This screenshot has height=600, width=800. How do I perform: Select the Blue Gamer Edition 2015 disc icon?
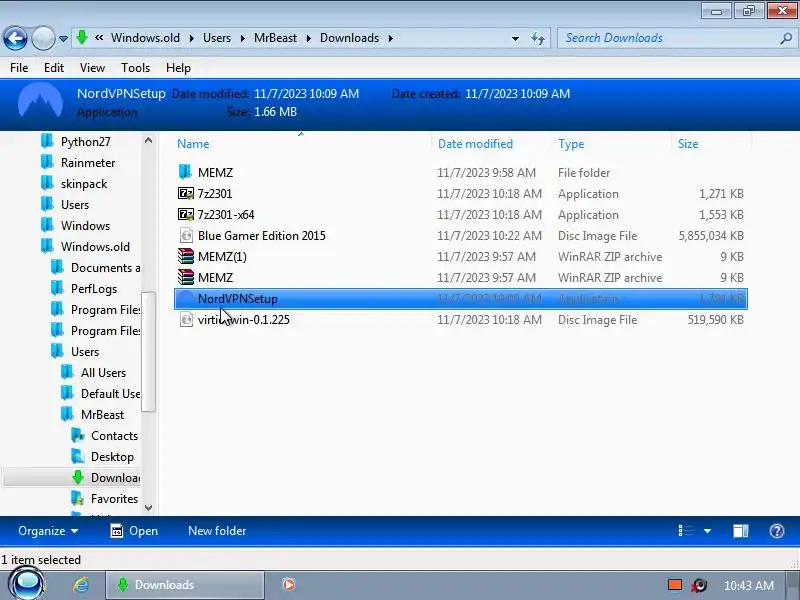tap(186, 236)
